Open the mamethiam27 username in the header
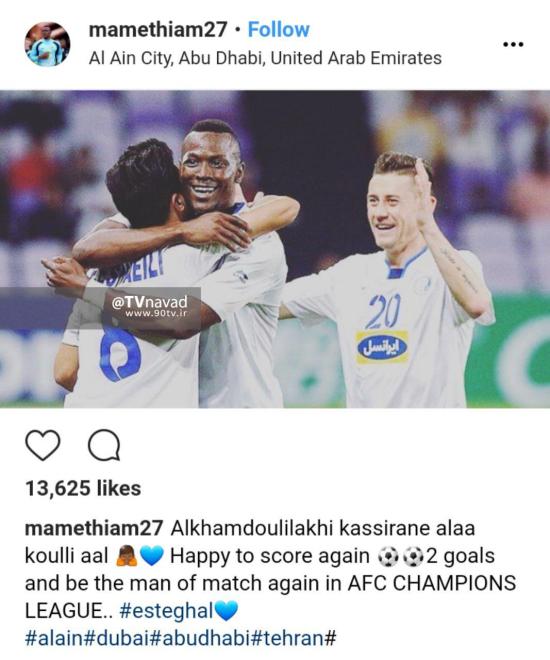The image size is (550, 660). (158, 29)
